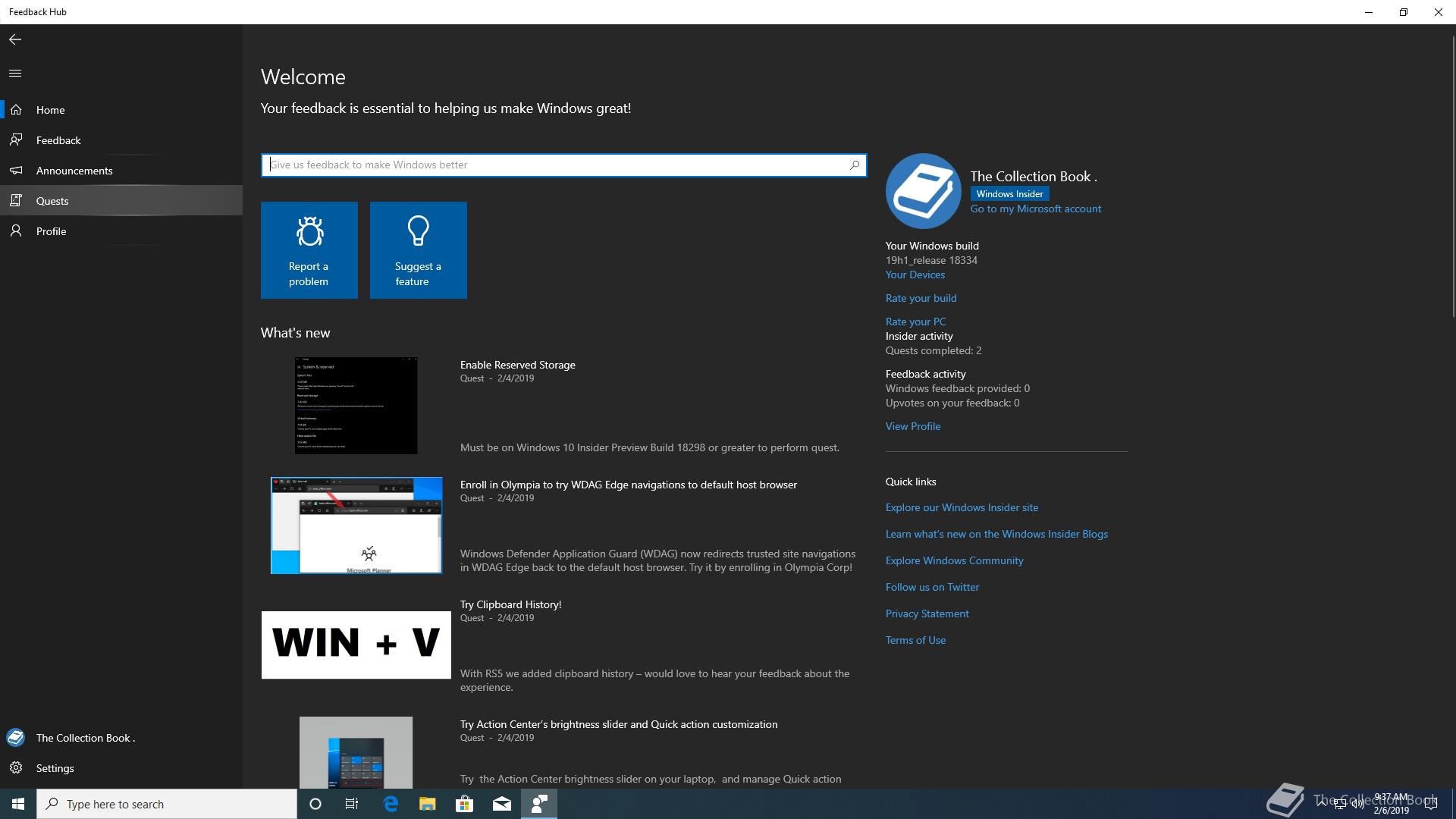Viewport: 1456px width, 819px height.
Task: Click the Profile person icon
Action: (x=16, y=231)
